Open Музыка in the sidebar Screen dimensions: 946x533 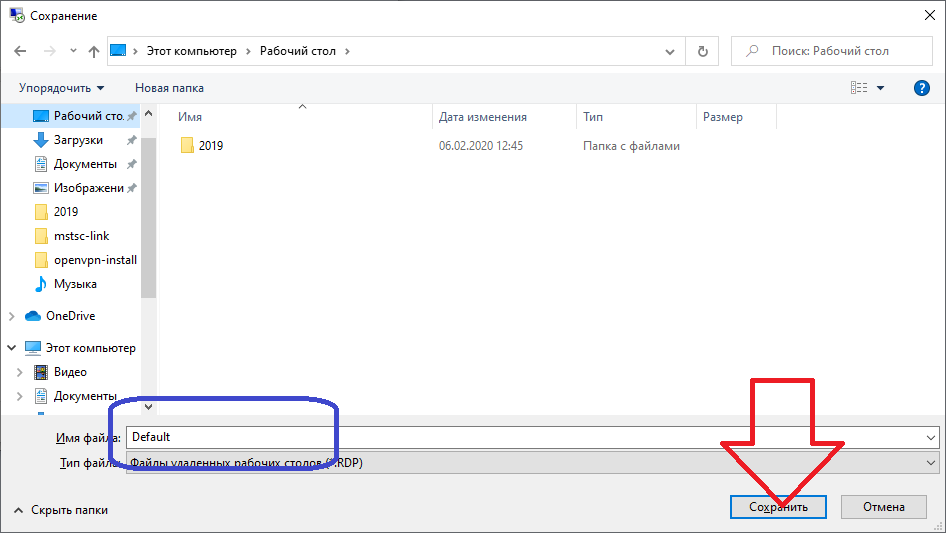75,284
